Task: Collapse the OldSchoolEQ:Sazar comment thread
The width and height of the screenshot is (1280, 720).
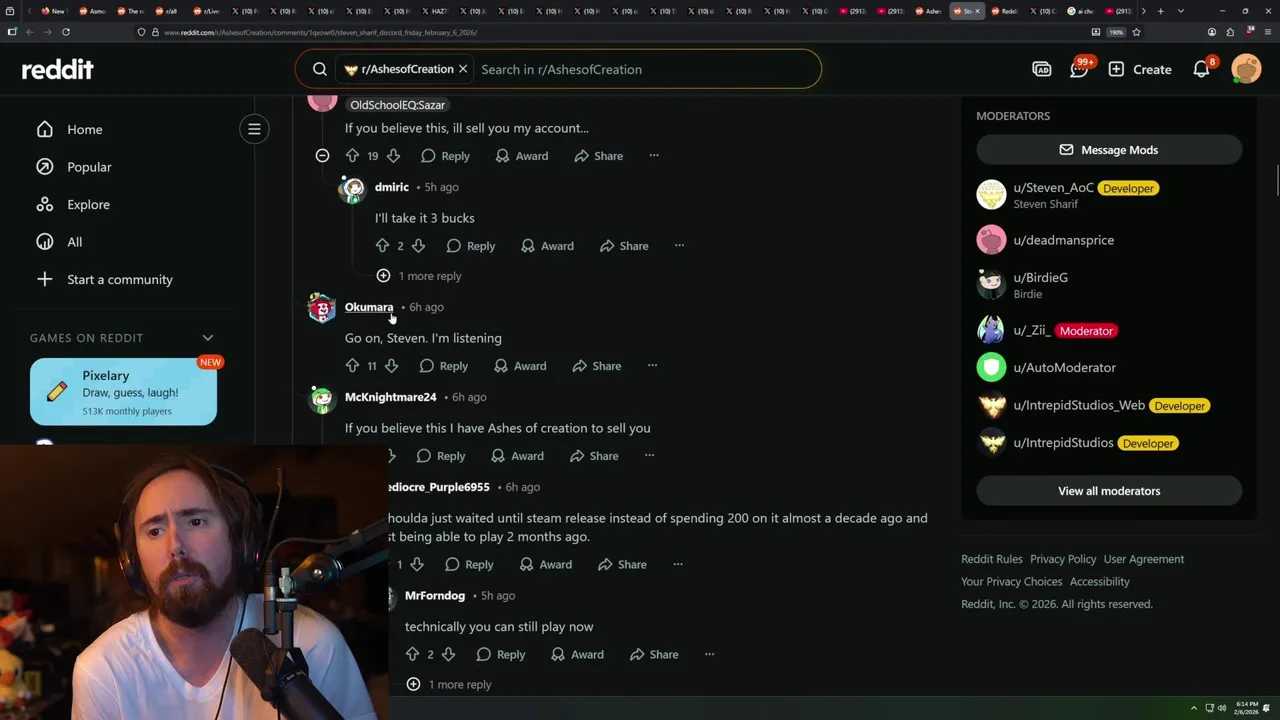Action: pos(322,156)
